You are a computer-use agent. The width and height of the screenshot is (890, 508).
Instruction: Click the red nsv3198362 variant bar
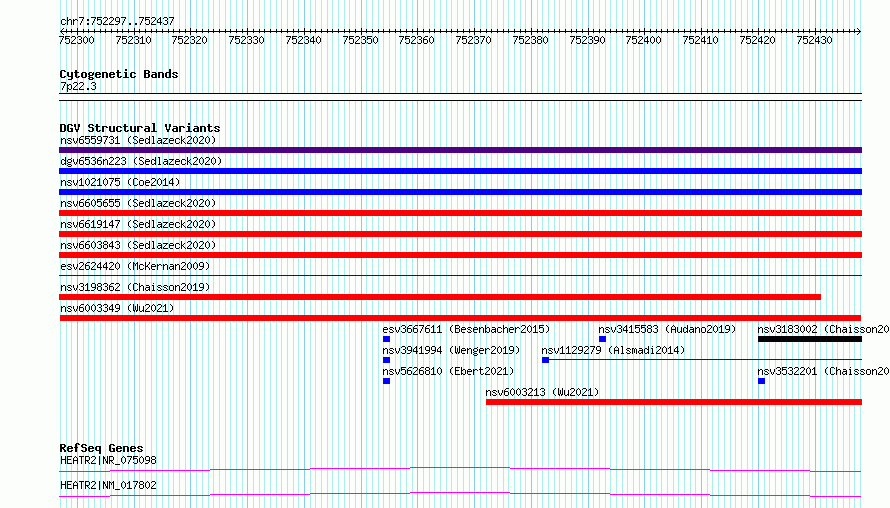[x=440, y=297]
